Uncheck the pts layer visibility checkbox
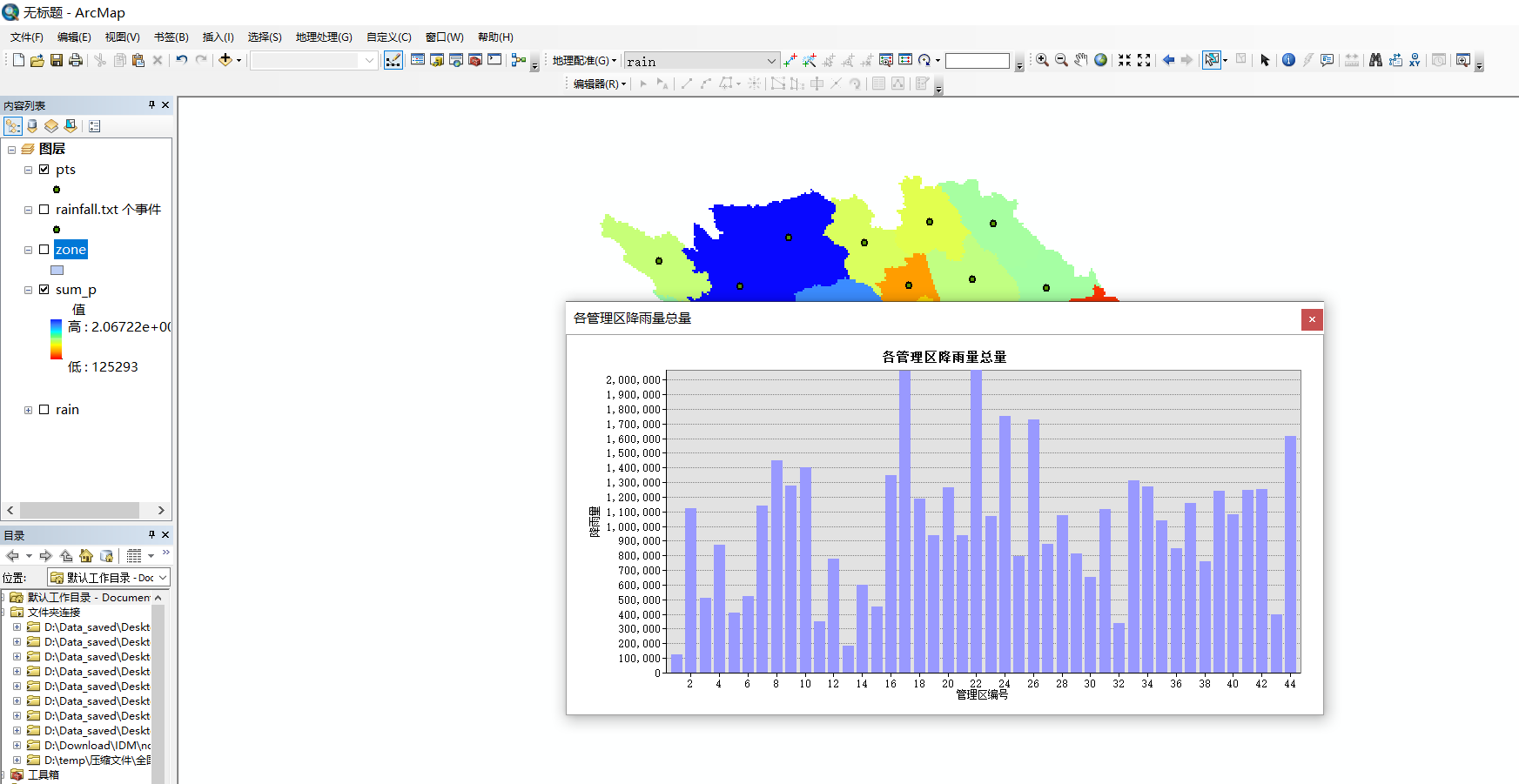The image size is (1519, 784). 44,170
